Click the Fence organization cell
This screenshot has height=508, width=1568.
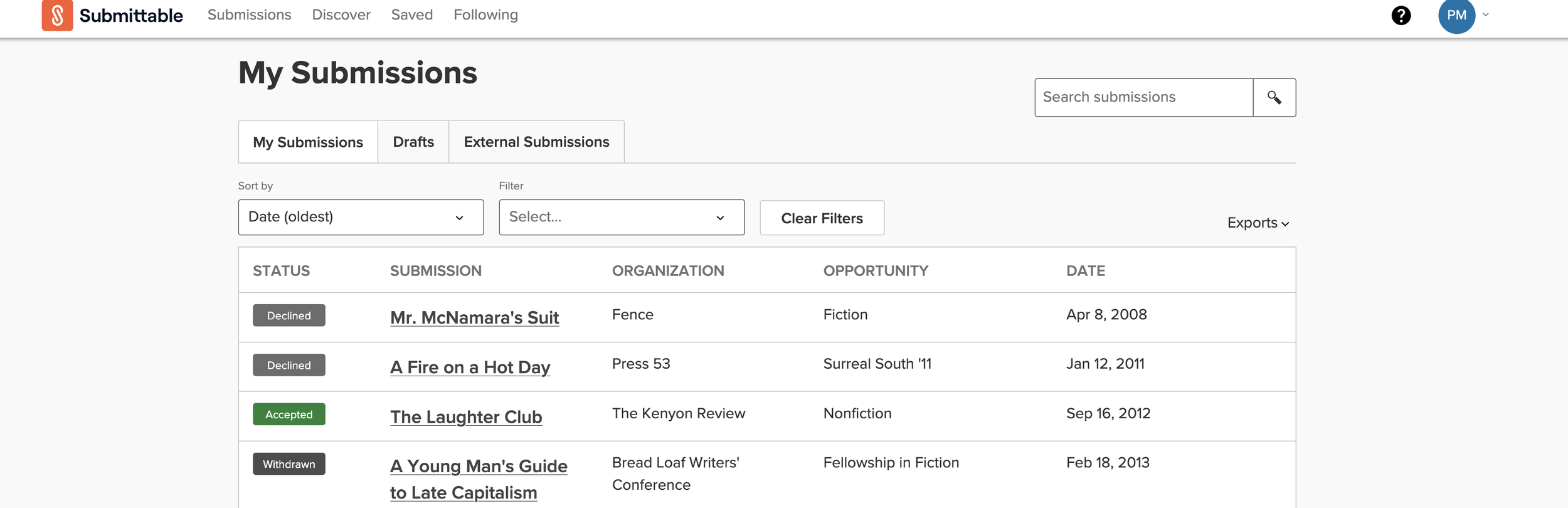632,314
